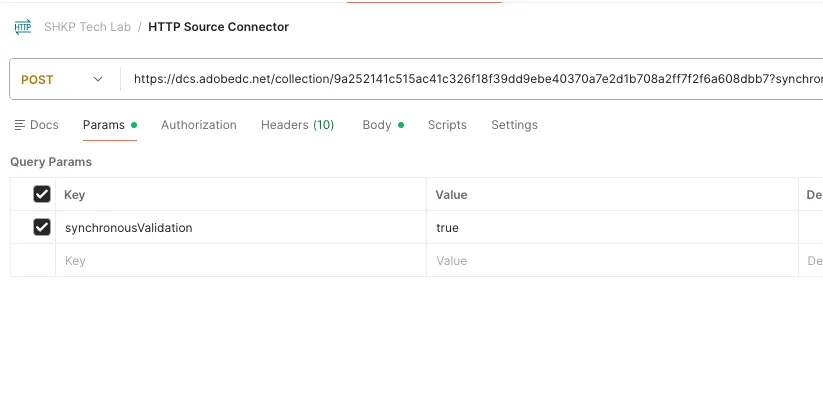Click the HTTP request icon beside breadcrumb
The image size is (823, 400).
23,27
